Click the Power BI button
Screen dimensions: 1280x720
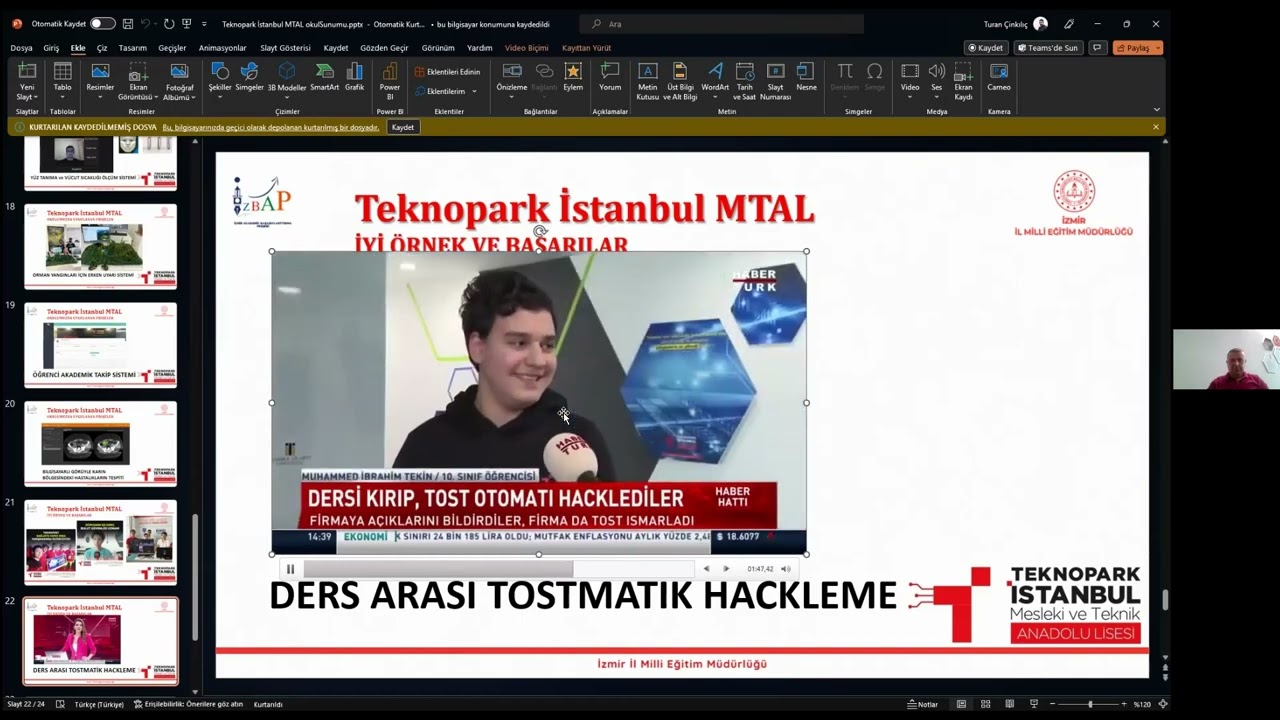tap(390, 79)
